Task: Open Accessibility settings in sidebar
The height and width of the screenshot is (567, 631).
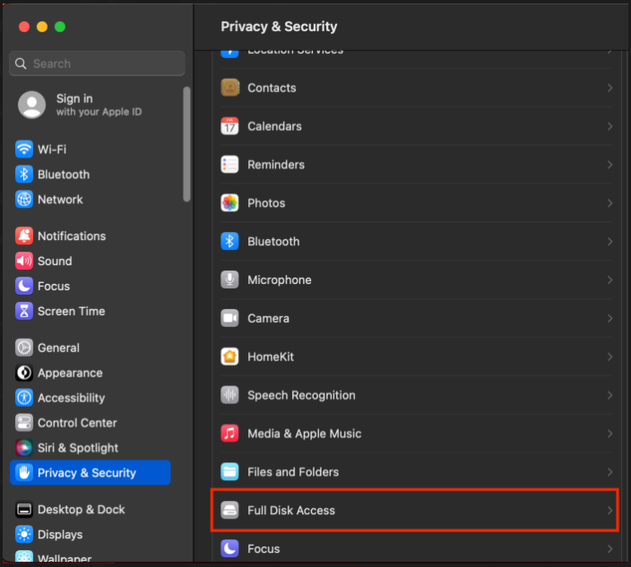Action: click(x=70, y=398)
